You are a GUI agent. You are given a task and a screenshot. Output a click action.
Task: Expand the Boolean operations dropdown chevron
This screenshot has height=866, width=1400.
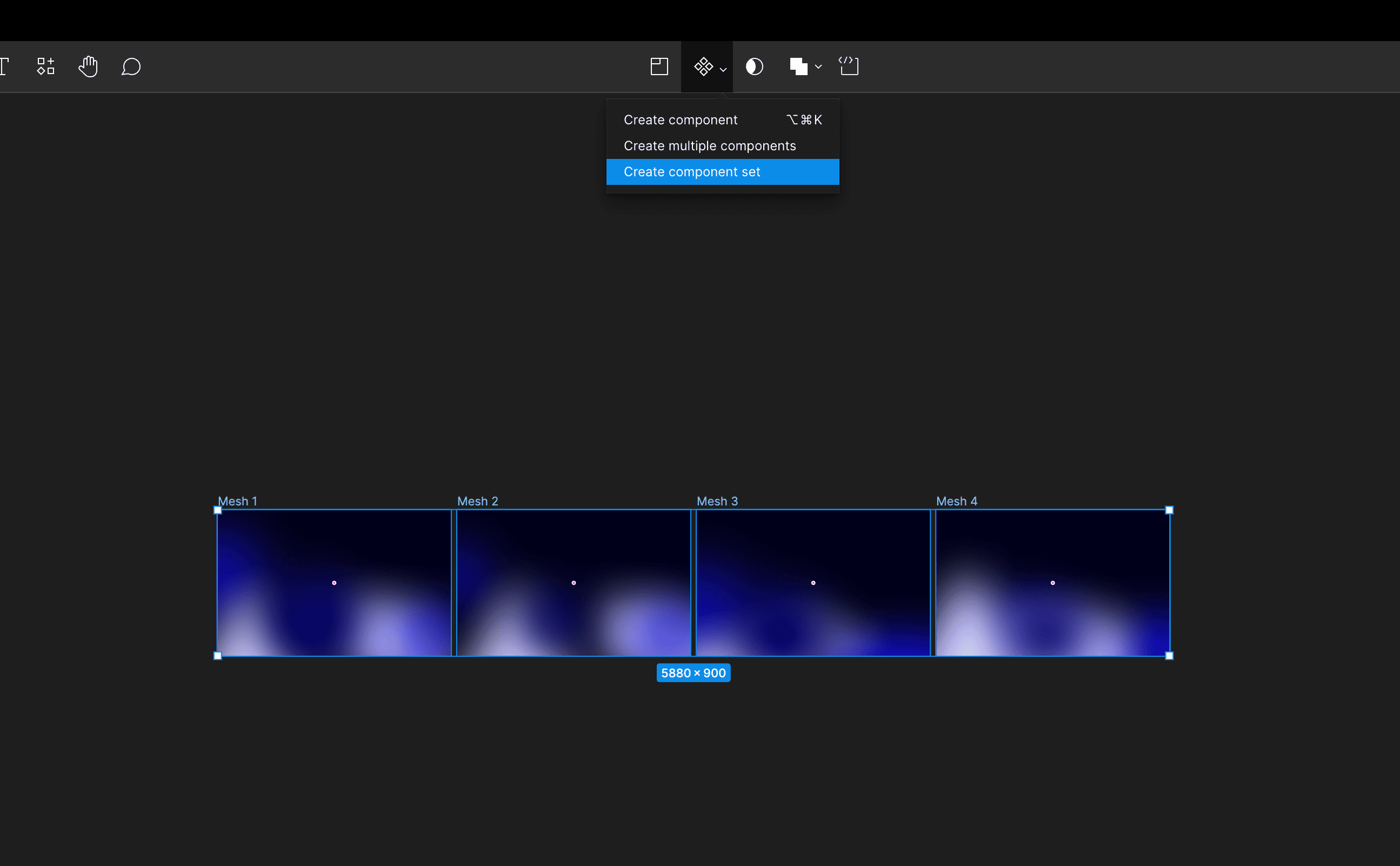[x=818, y=66]
